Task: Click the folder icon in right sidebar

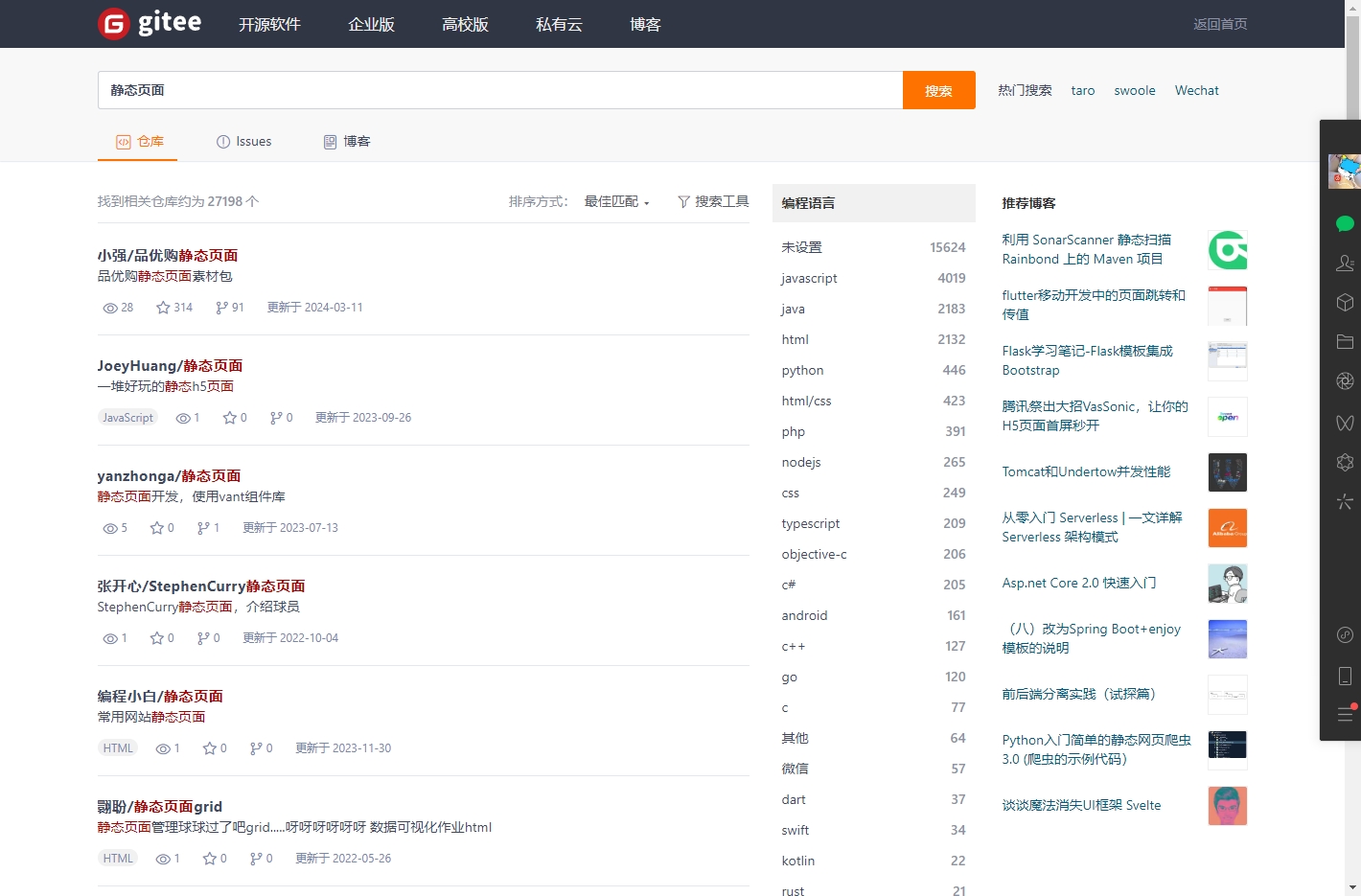Action: click(x=1345, y=341)
